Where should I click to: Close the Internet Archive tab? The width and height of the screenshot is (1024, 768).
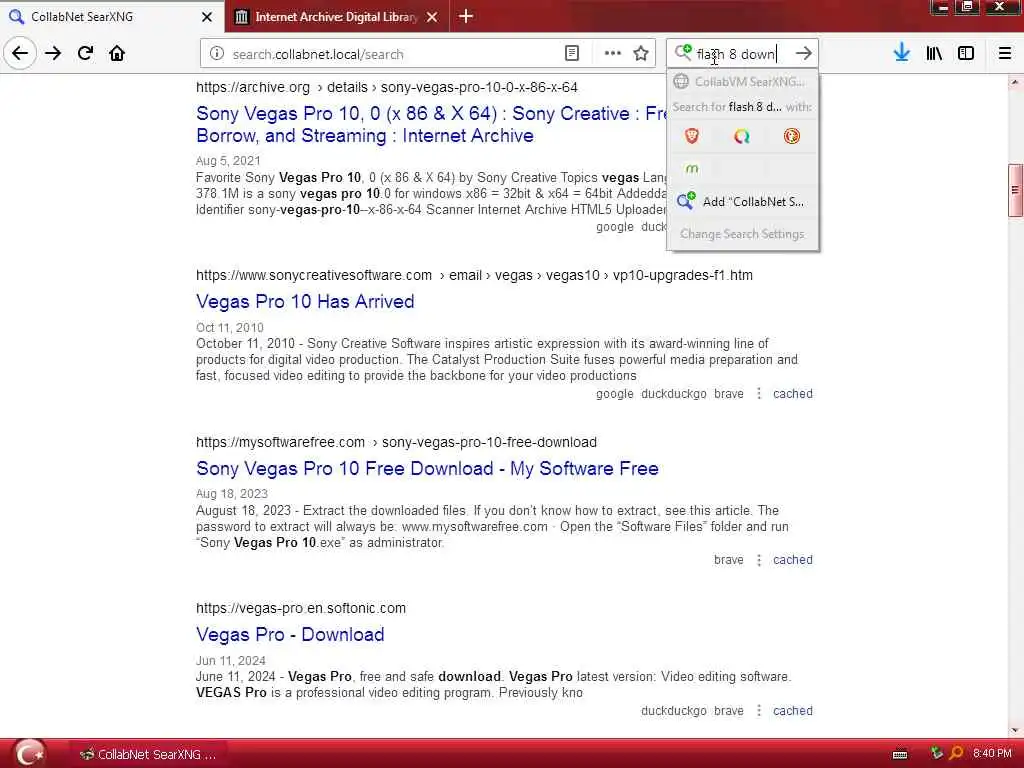coord(432,17)
